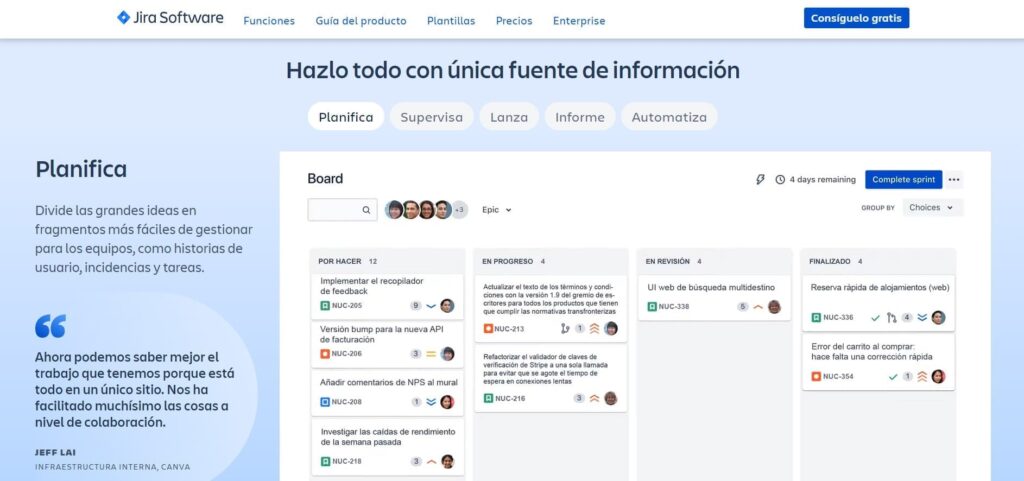The width and height of the screenshot is (1024, 481).
Task: Select the third team avatar filter
Action: [x=427, y=209]
